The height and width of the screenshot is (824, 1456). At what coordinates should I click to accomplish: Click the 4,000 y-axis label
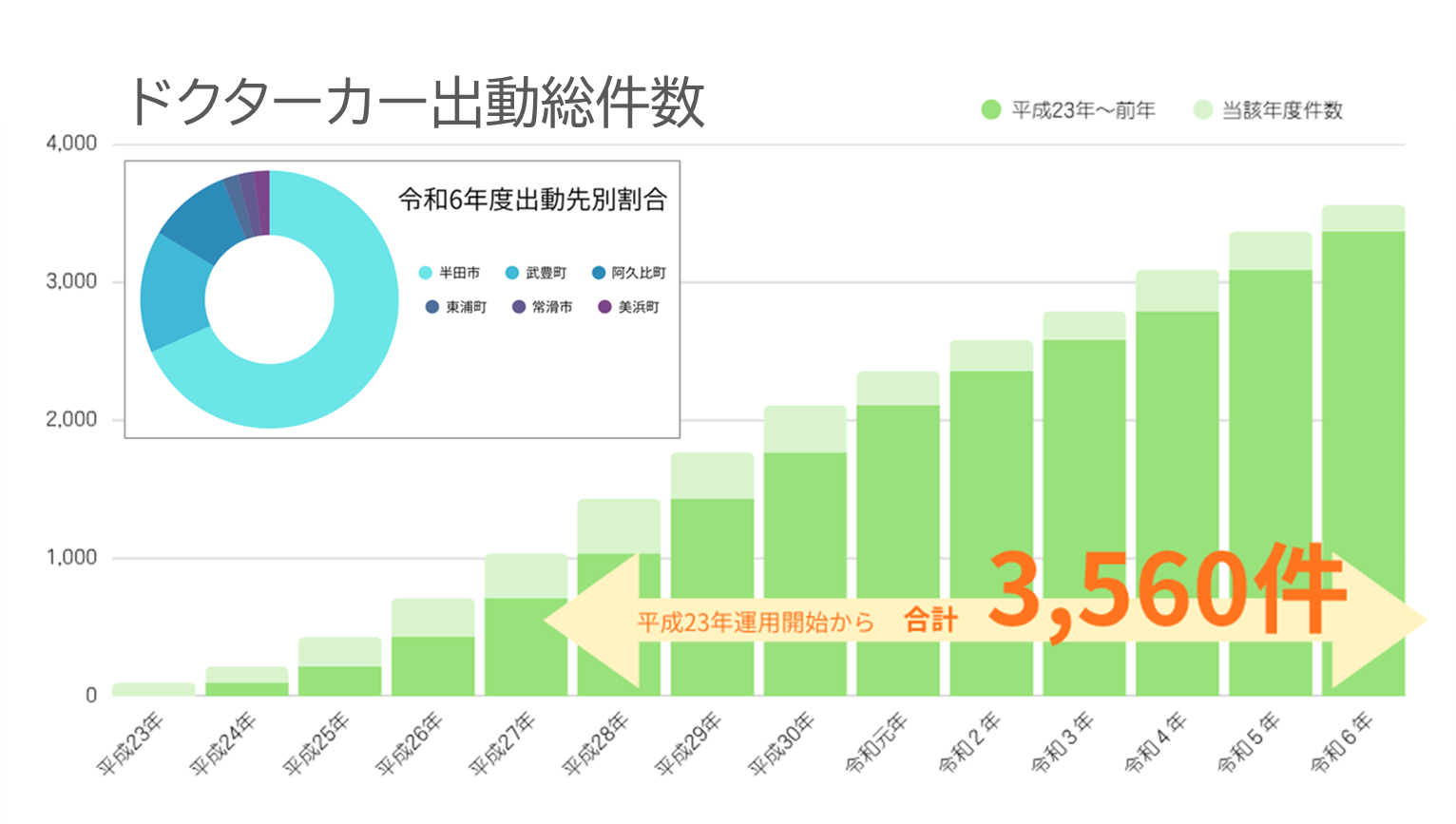click(71, 144)
